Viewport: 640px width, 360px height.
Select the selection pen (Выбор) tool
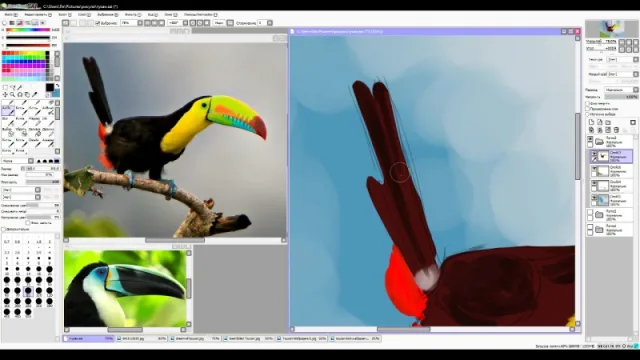(x=7, y=132)
